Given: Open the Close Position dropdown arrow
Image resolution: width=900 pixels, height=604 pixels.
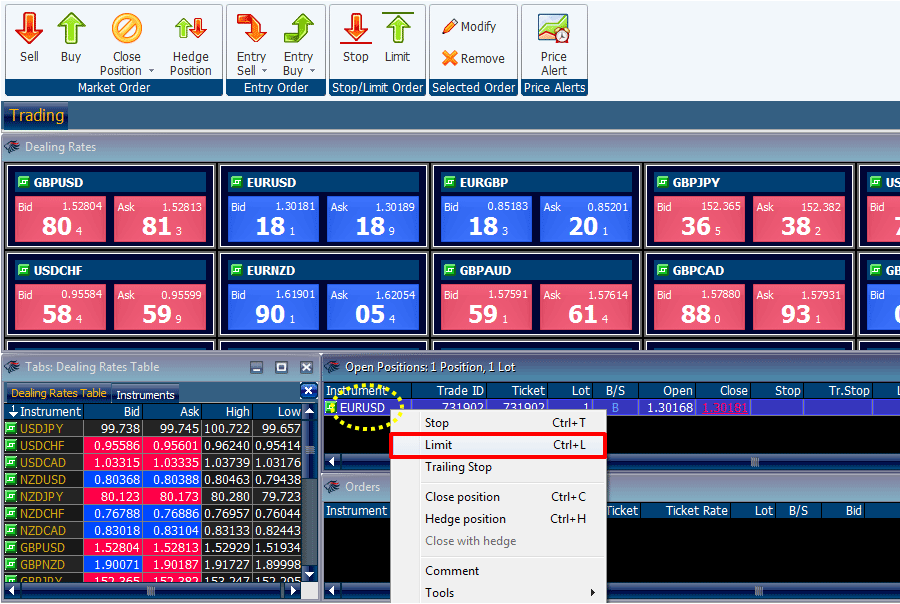Looking at the screenshot, I should click(x=151, y=71).
